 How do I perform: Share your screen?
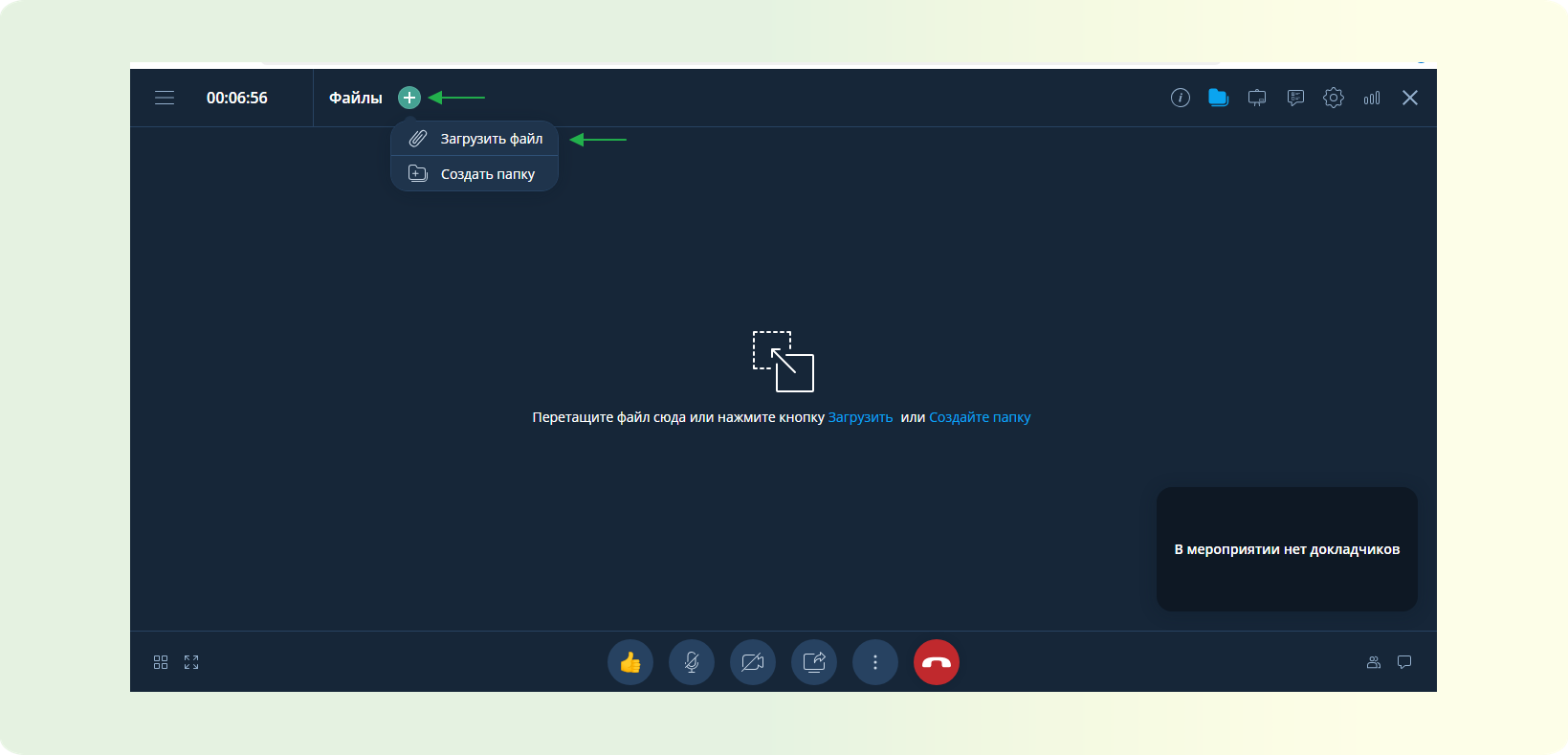(x=814, y=662)
